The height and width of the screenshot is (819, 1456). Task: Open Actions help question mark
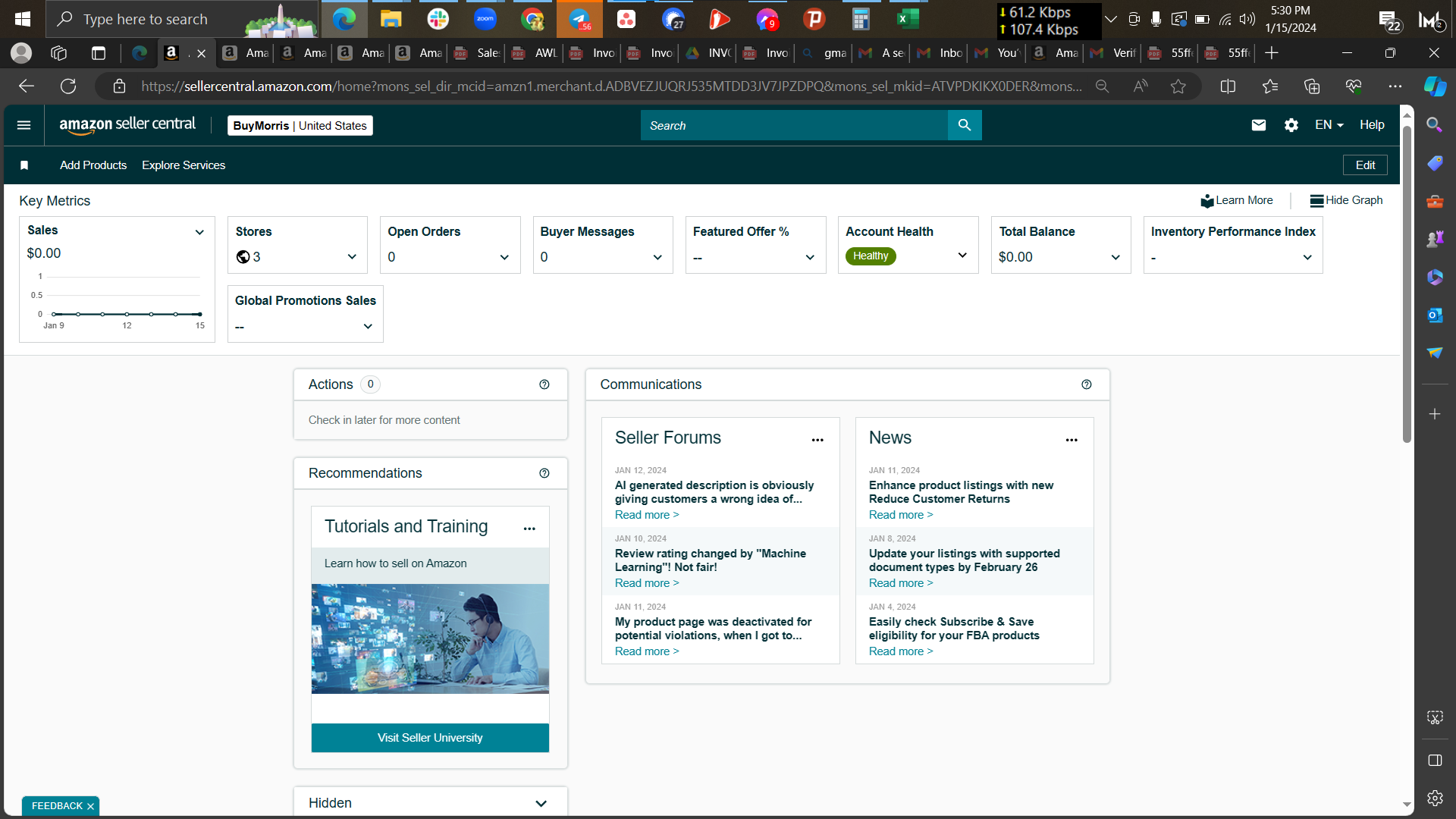544,384
